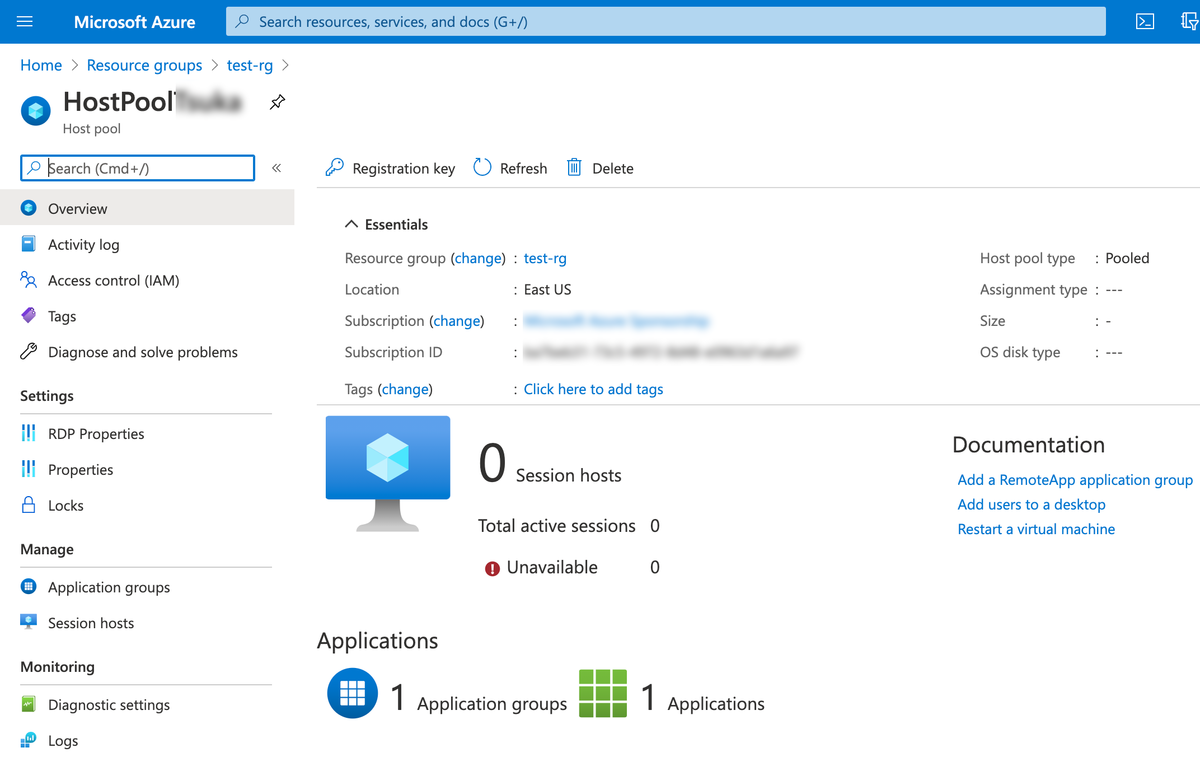The image size is (1200, 757).
Task: Click the Registration key button label
Action: (404, 168)
